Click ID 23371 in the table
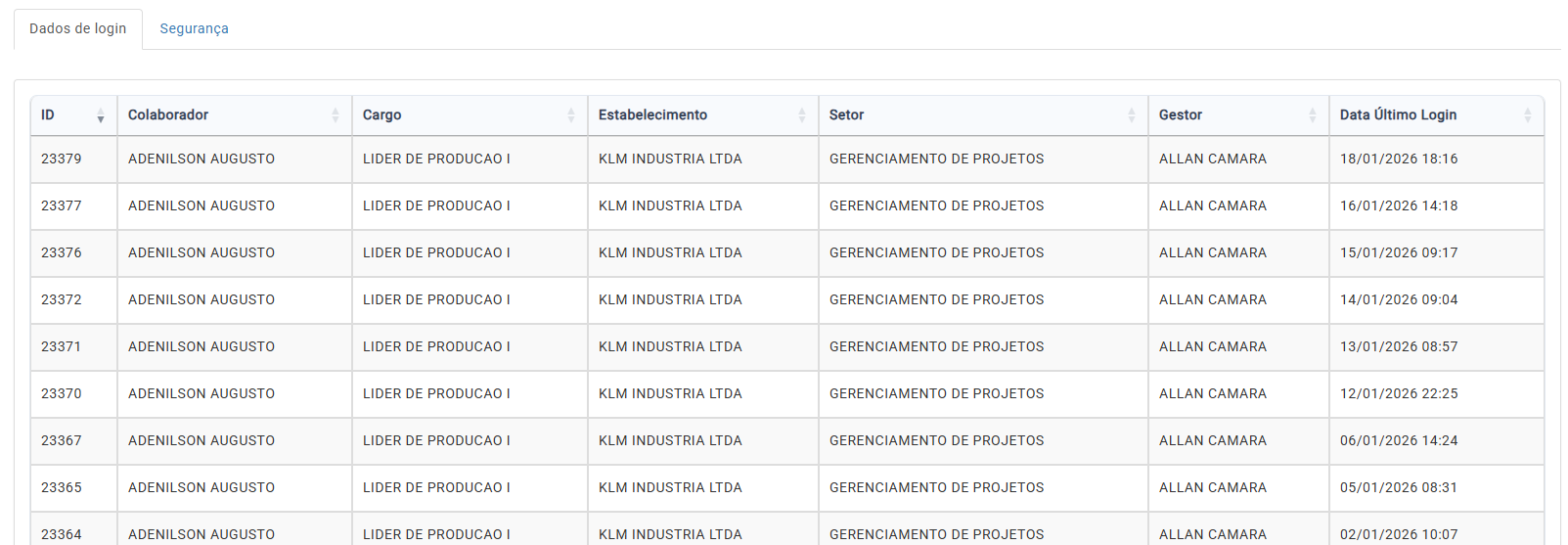 tap(62, 346)
